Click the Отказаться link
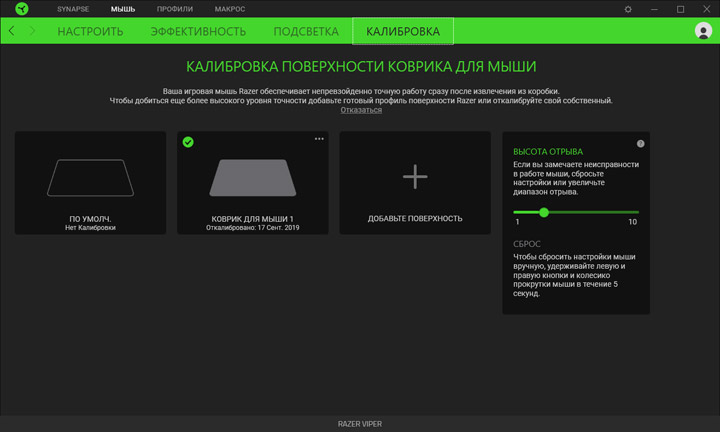This screenshot has width=720, height=432. coord(361,110)
